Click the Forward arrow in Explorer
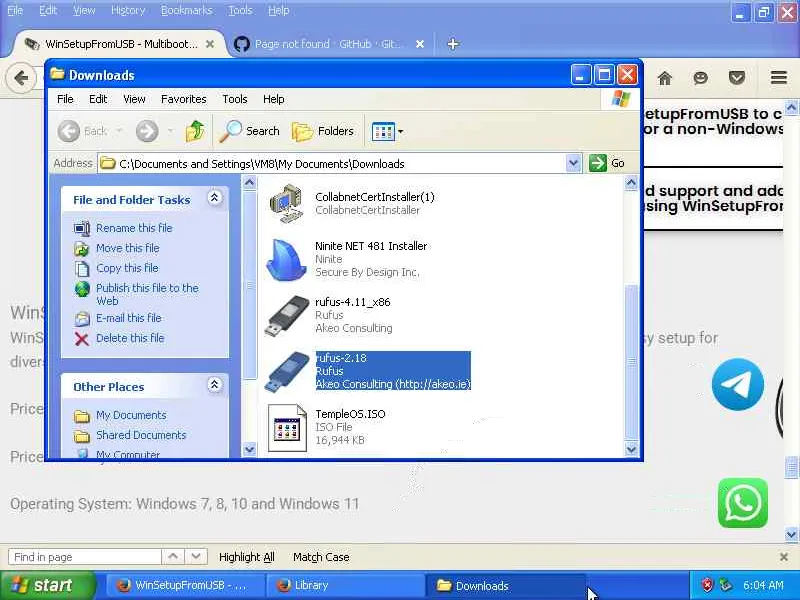The width and height of the screenshot is (800, 600). (147, 131)
